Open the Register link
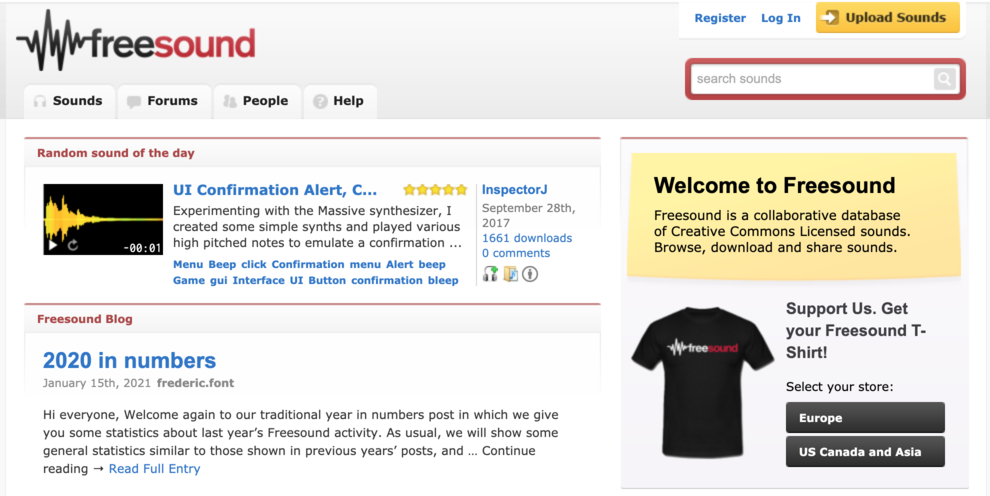The height and width of the screenshot is (496, 990). [720, 18]
